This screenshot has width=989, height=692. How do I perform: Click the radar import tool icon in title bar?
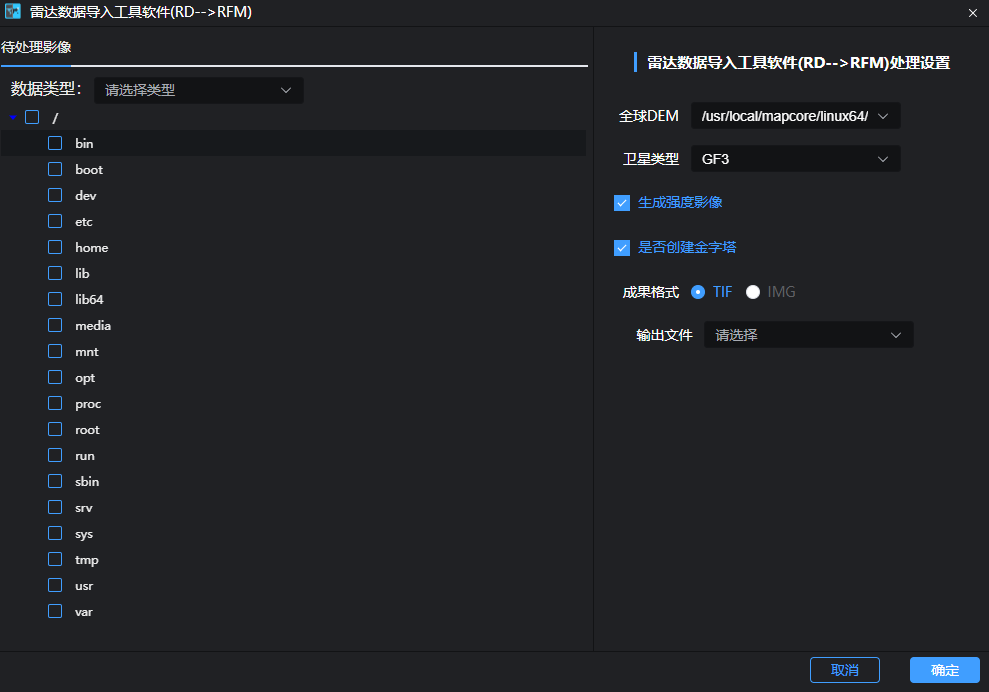(14, 13)
